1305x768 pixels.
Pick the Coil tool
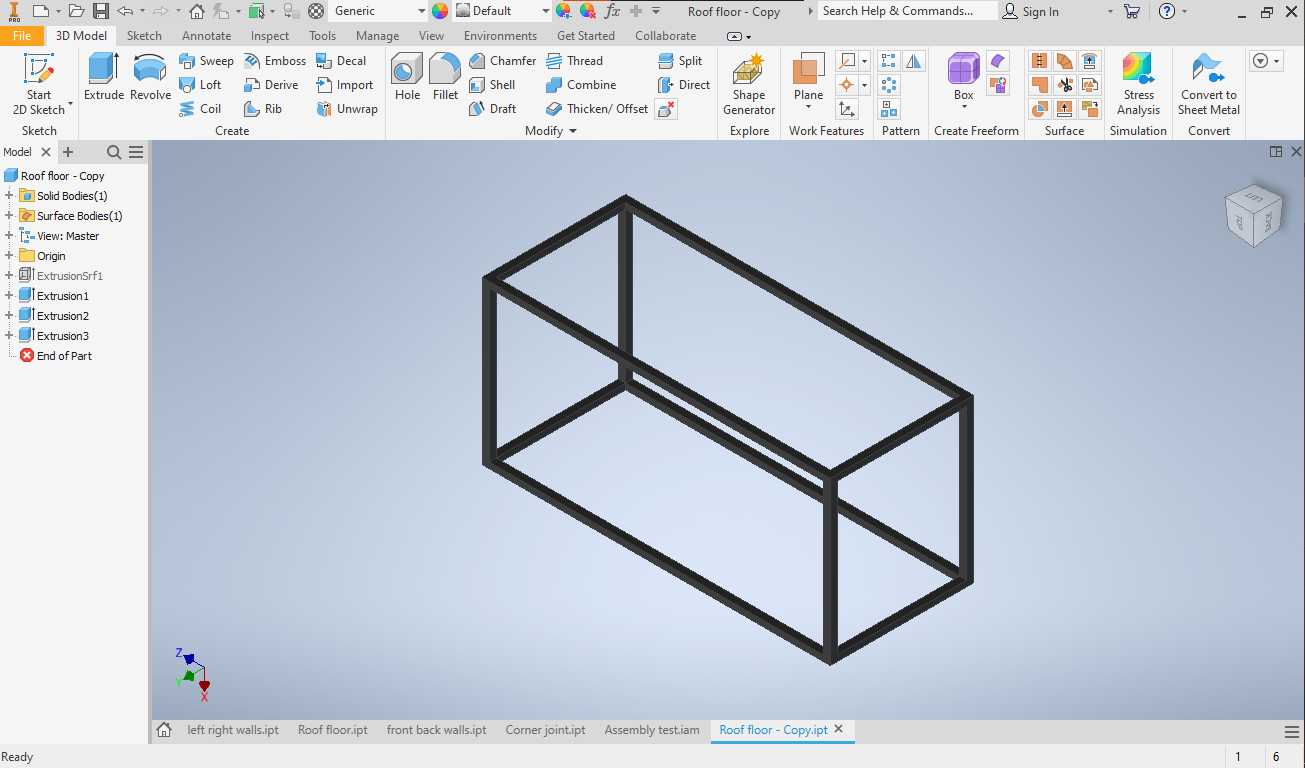[200, 109]
